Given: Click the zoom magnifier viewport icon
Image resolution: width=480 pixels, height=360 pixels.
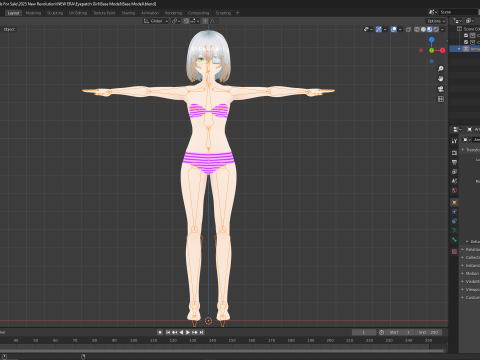Looking at the screenshot, I should tap(441, 69).
